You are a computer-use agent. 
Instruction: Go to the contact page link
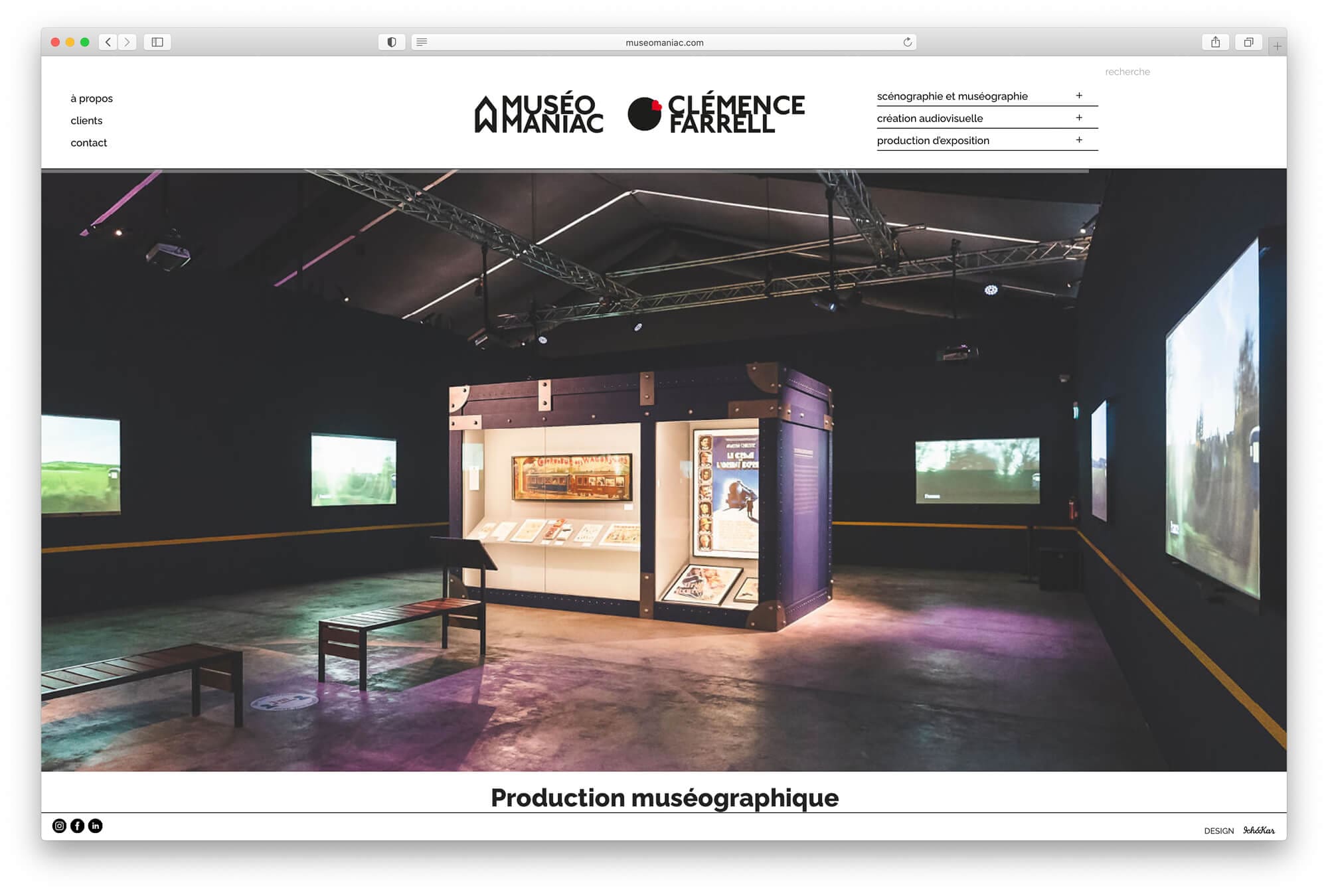[x=88, y=143]
